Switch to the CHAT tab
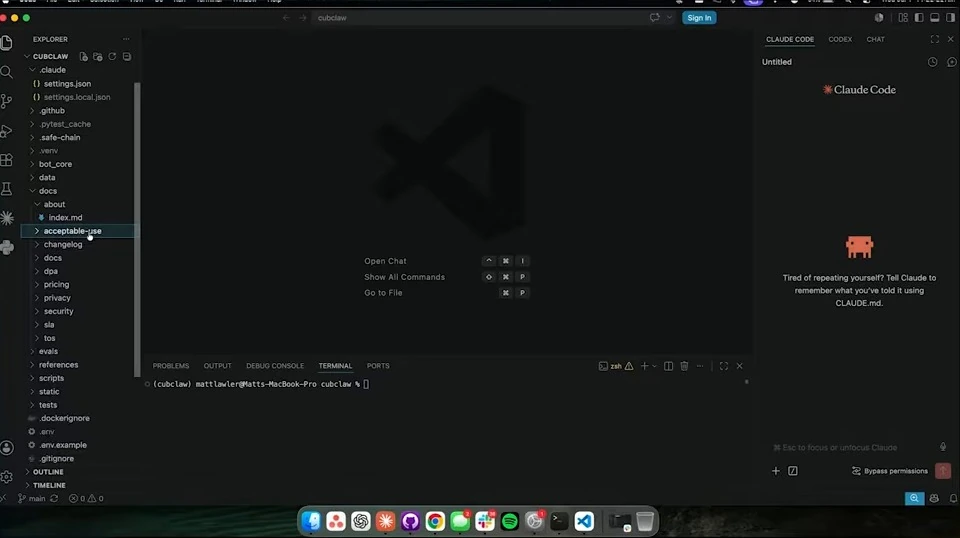Viewport: 960px width, 538px height. pos(876,39)
